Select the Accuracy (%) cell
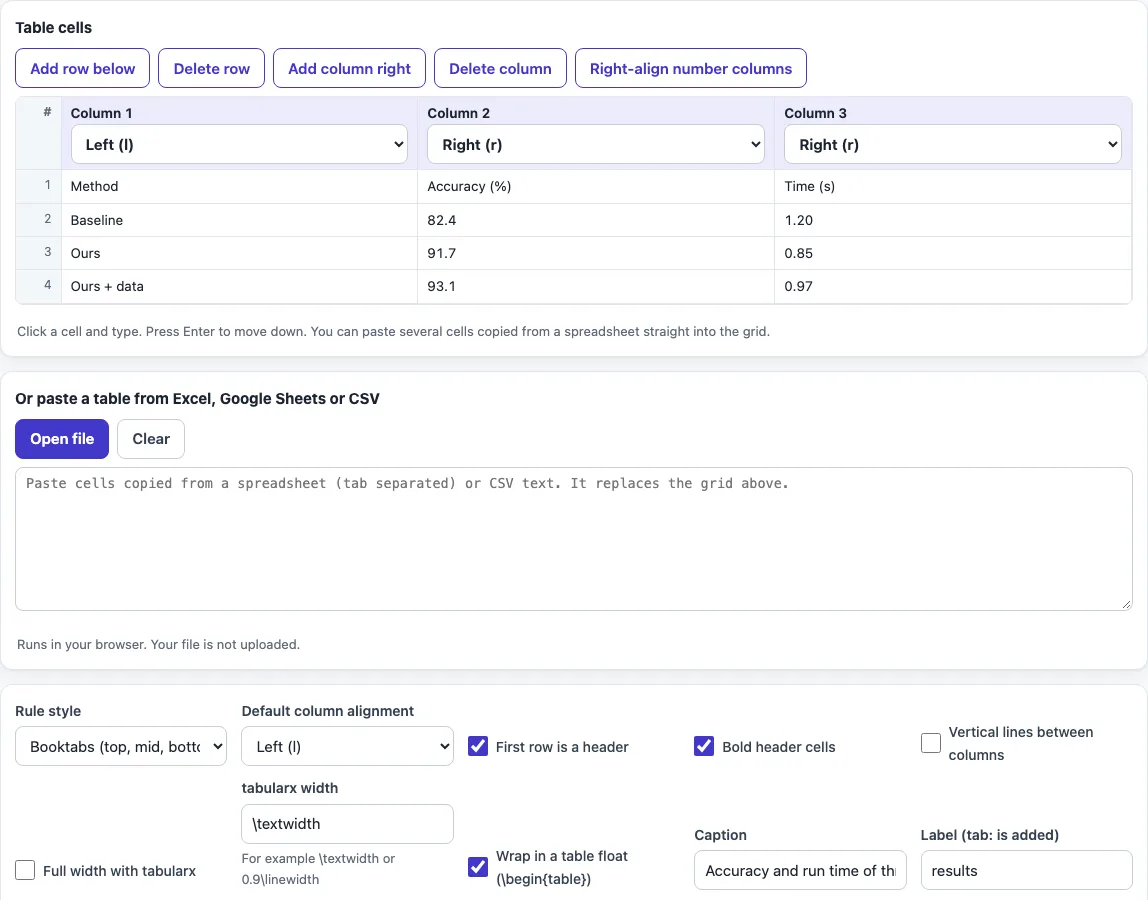 [x=596, y=187]
